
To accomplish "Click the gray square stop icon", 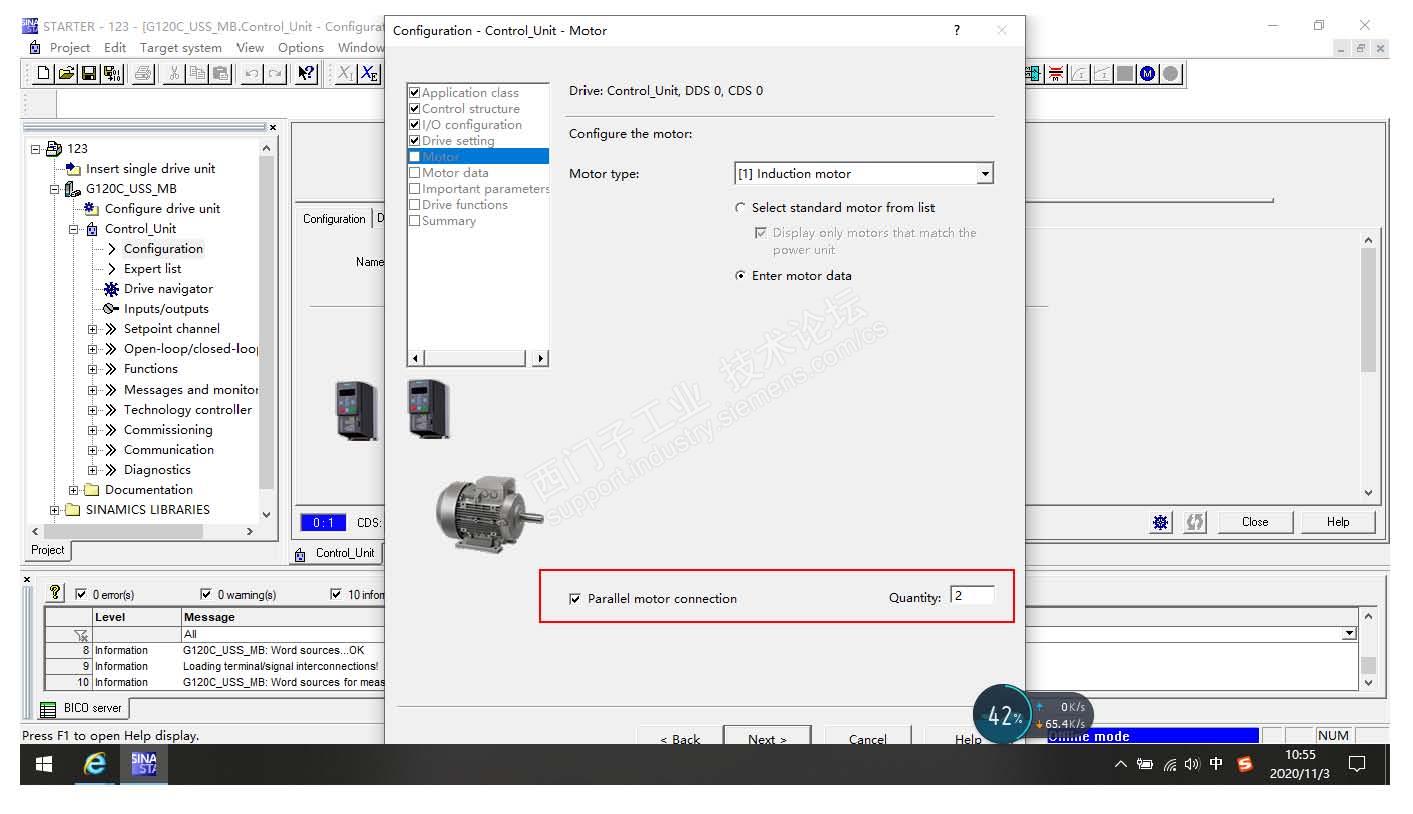I will coord(1125,73).
